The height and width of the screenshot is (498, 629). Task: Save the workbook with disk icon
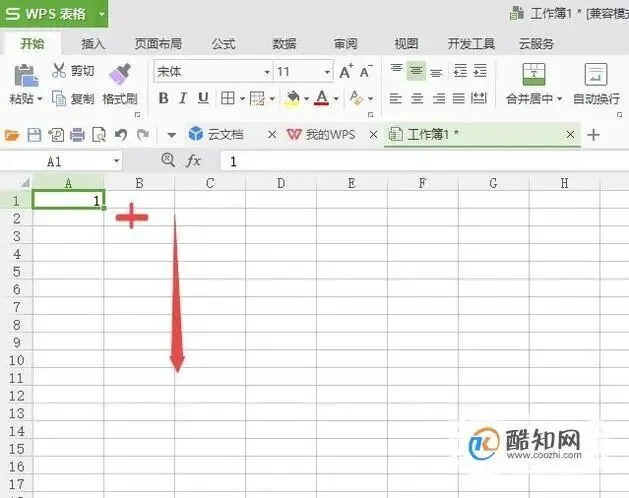coord(34,135)
